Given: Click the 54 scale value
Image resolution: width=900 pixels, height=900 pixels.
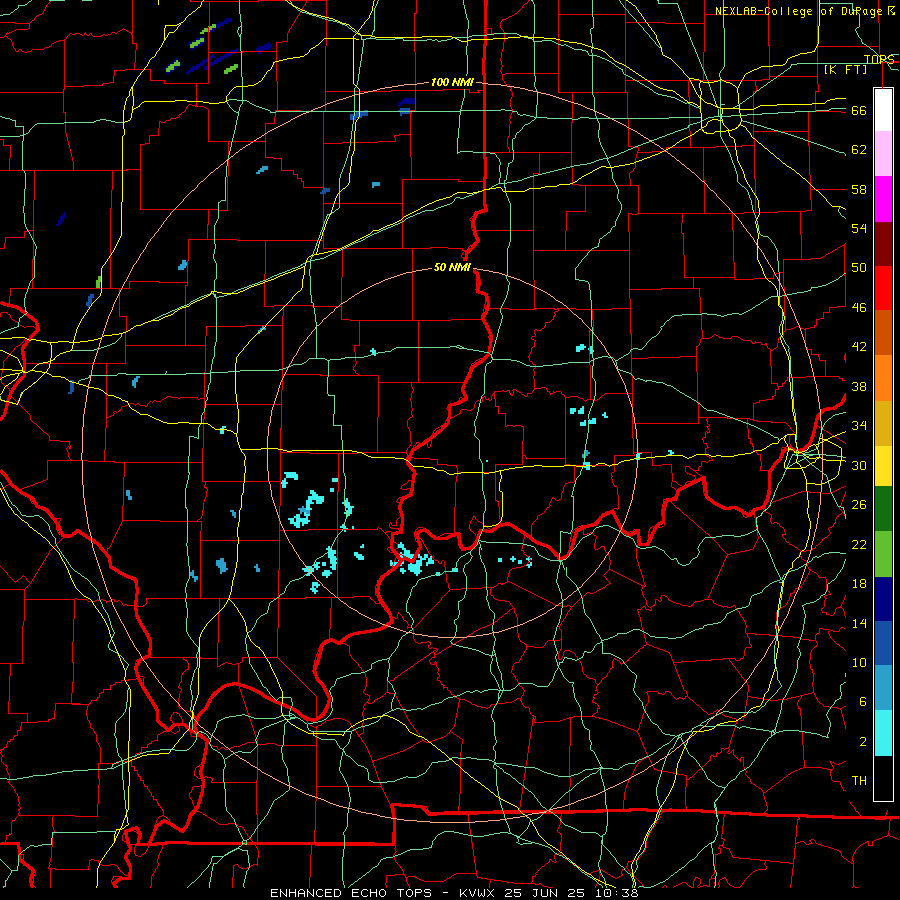Looking at the screenshot, I should click(859, 228).
